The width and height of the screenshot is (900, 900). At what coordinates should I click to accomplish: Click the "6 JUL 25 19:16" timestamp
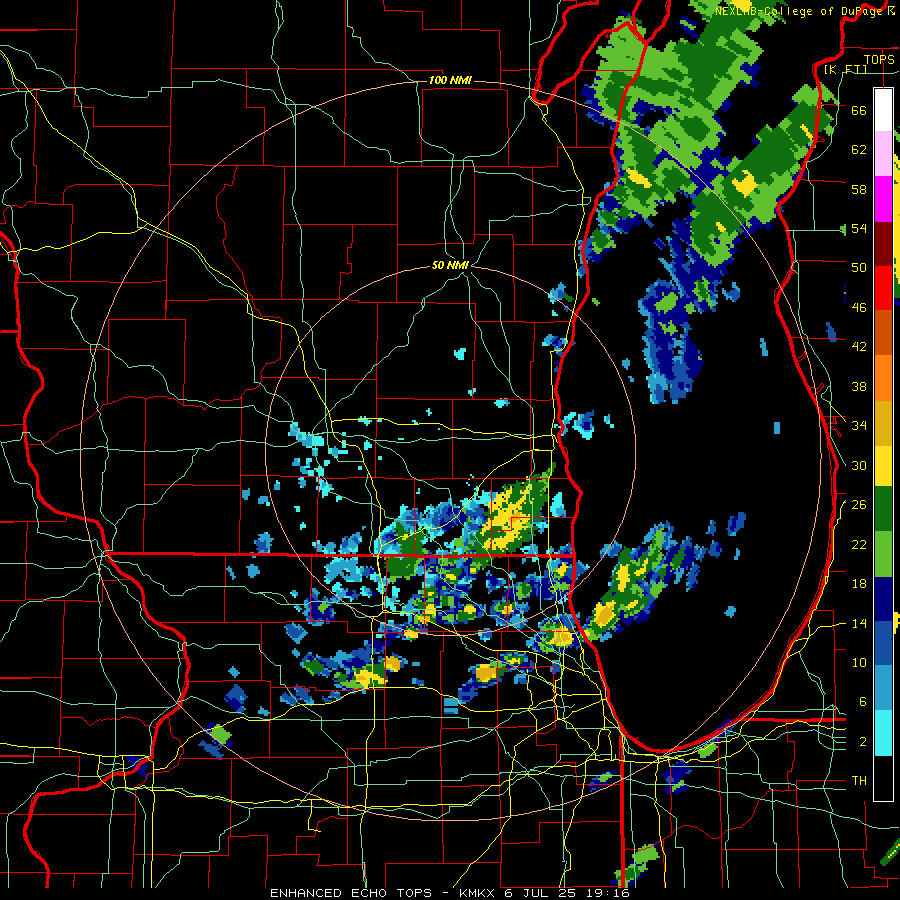pyautogui.click(x=567, y=893)
